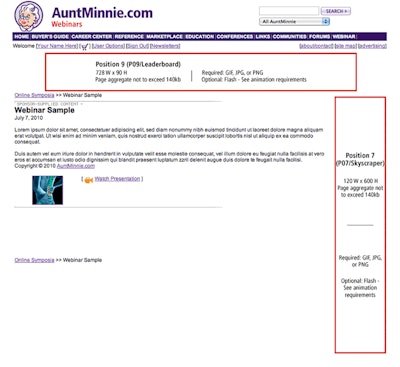The height and width of the screenshot is (367, 400).
Task: Click the Position 7 Skyscraper ad
Action: tap(360, 225)
